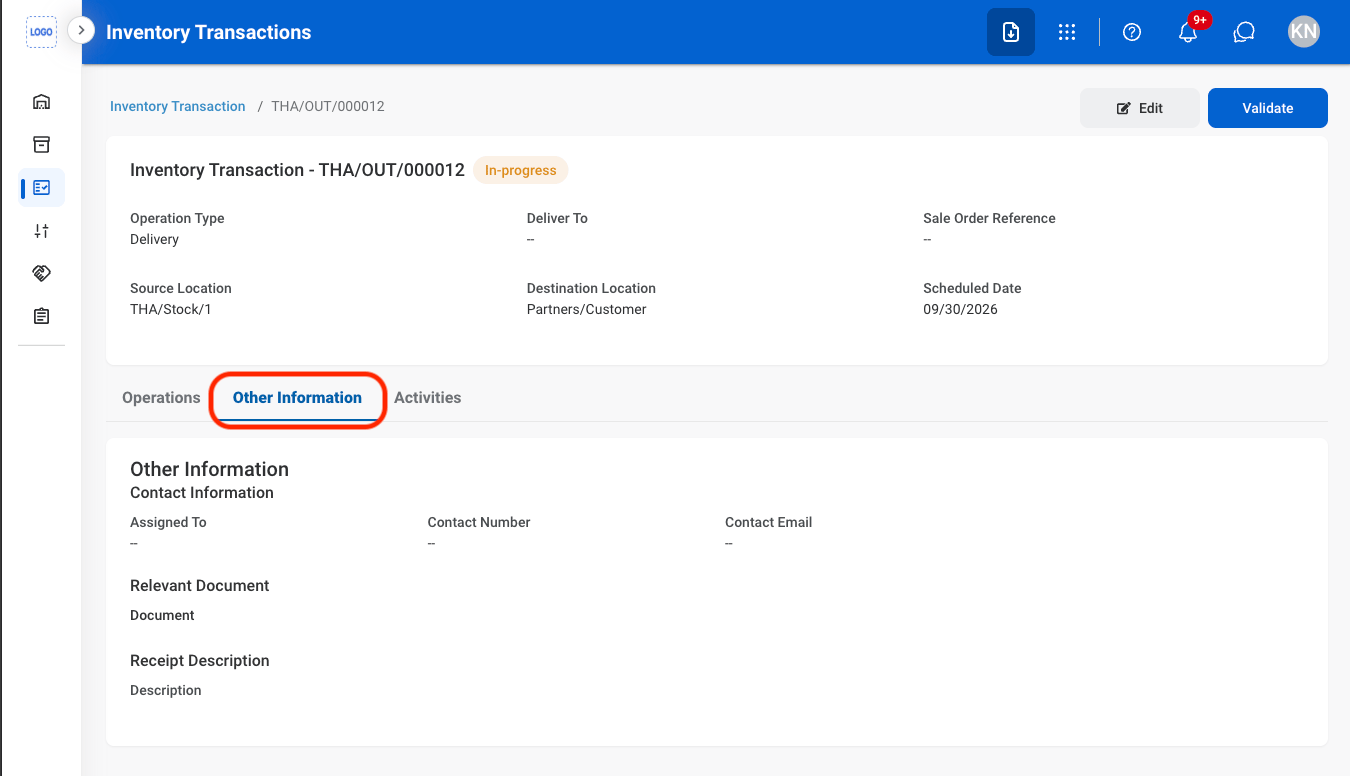Select the Other Information tab
The height and width of the screenshot is (776, 1350).
point(297,397)
